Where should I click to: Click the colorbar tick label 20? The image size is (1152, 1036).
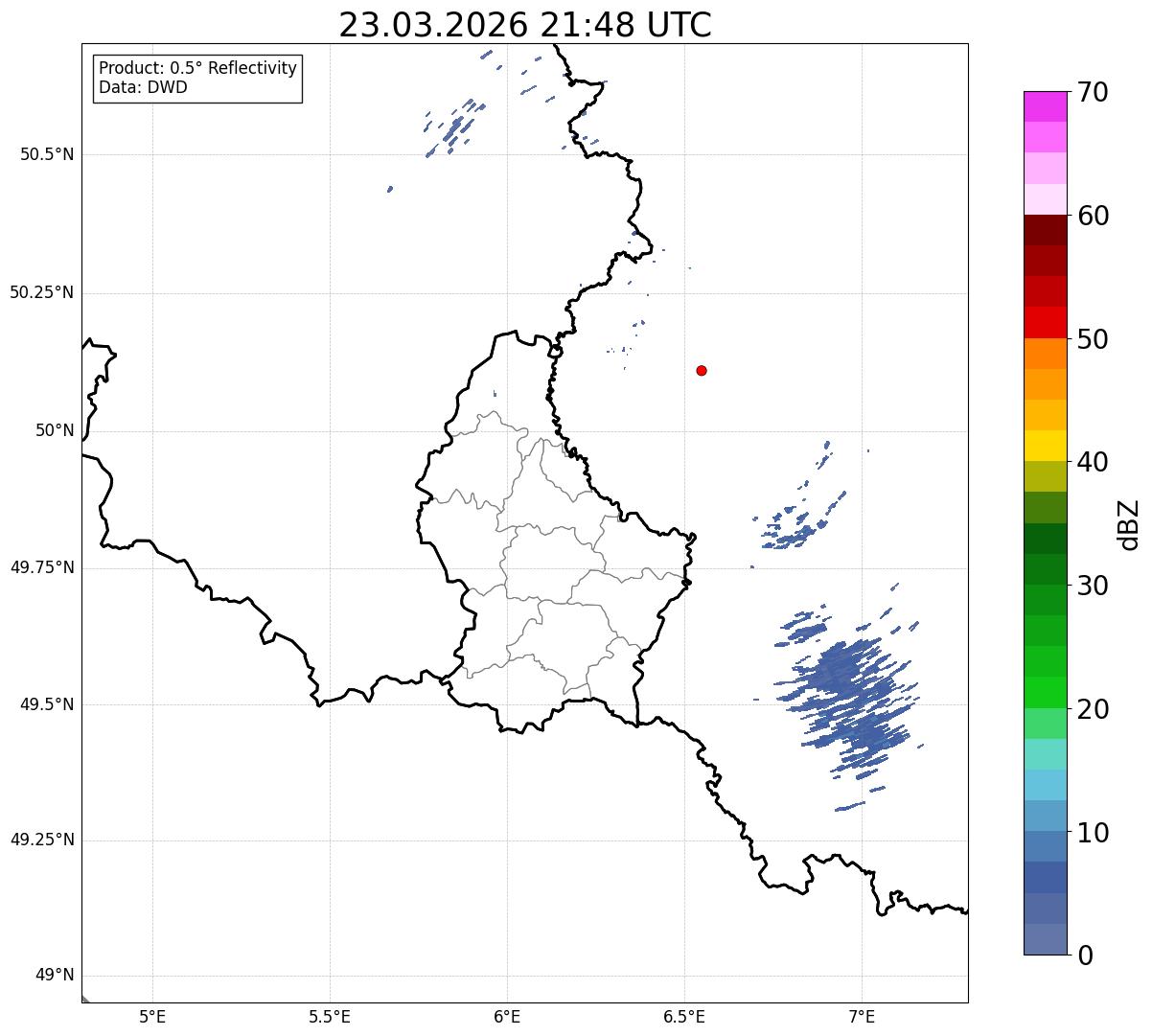tap(1093, 709)
